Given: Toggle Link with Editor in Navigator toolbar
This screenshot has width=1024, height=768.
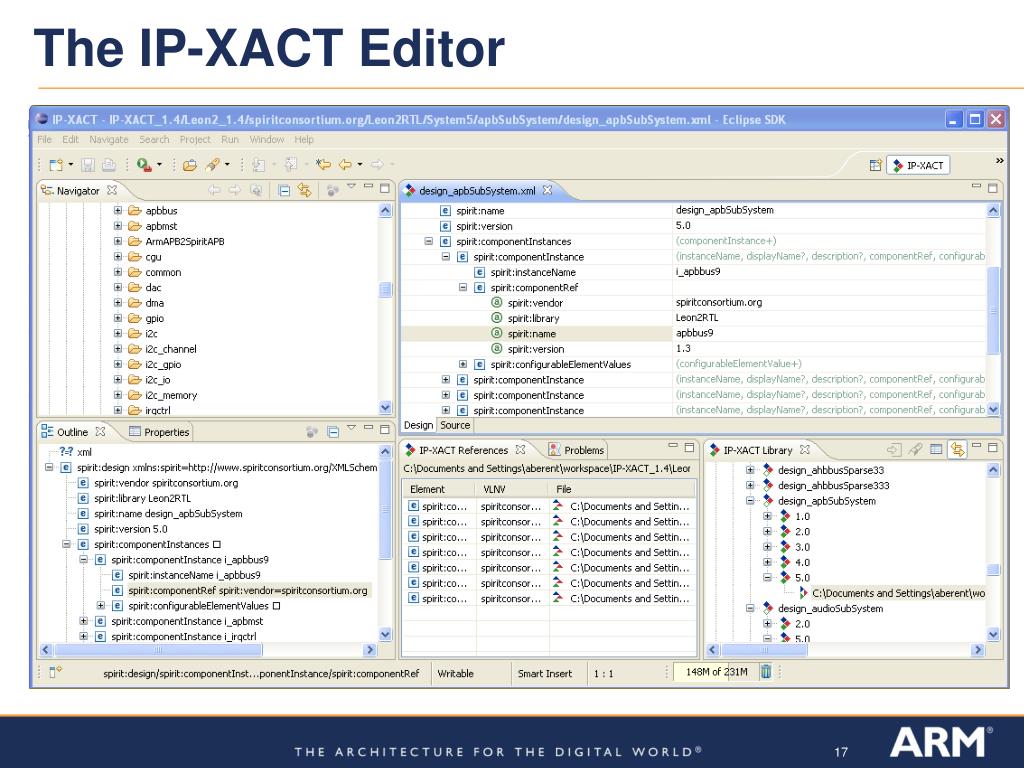Looking at the screenshot, I should (x=304, y=190).
